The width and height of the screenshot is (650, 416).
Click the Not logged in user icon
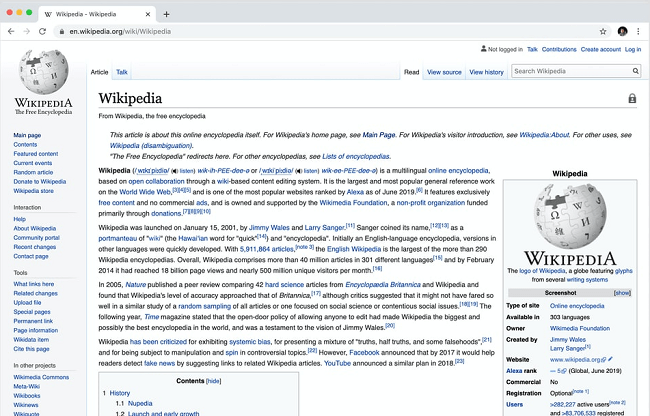[483, 49]
